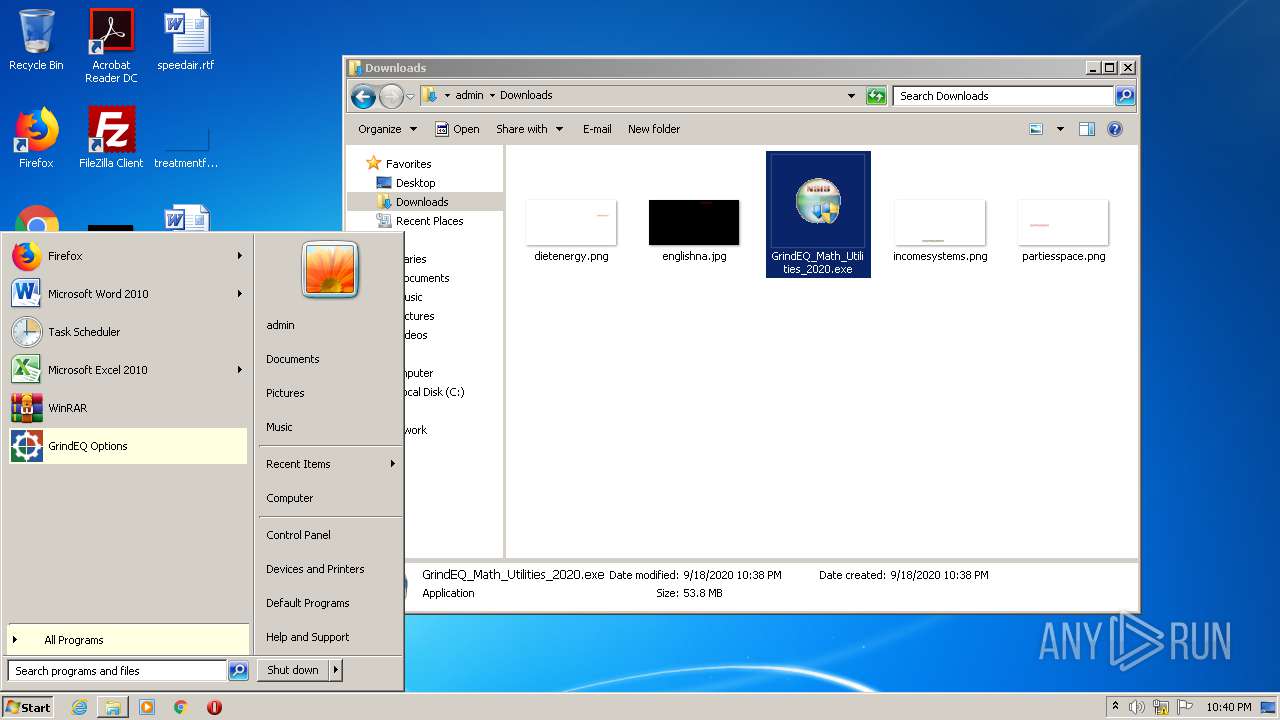Image resolution: width=1280 pixels, height=720 pixels.
Task: Open Acrobat Reader DC desktop shortcut
Action: click(111, 45)
